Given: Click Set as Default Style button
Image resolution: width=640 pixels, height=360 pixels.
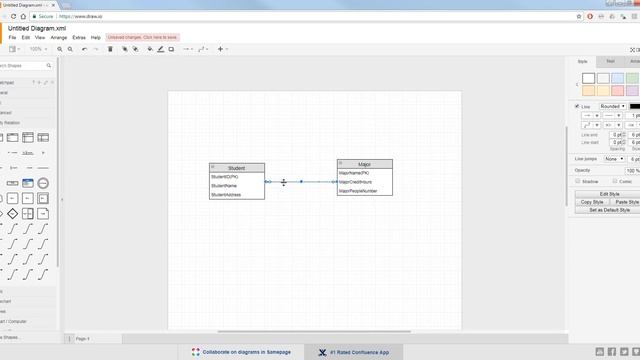Looking at the screenshot, I should pos(609,210).
